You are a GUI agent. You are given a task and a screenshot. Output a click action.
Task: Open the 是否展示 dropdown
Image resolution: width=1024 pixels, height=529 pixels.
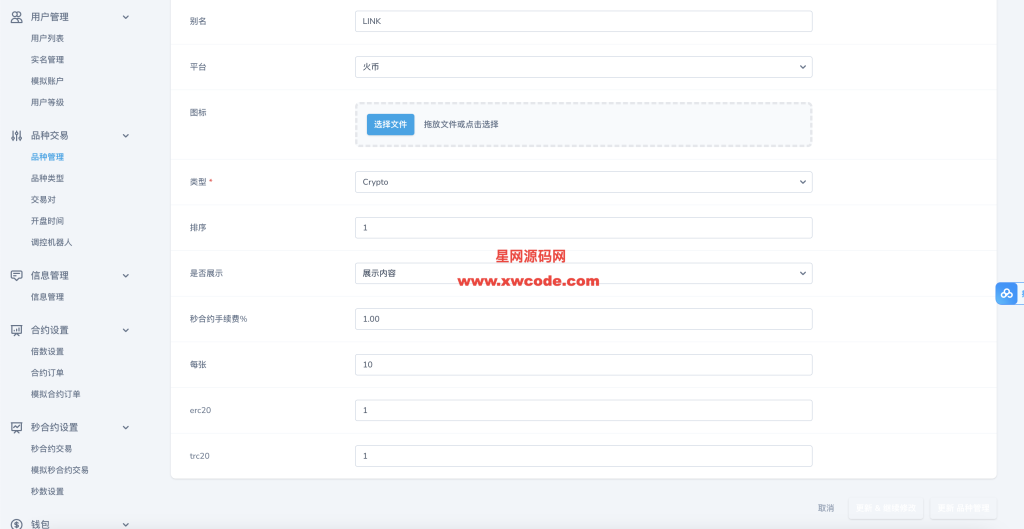(x=583, y=273)
